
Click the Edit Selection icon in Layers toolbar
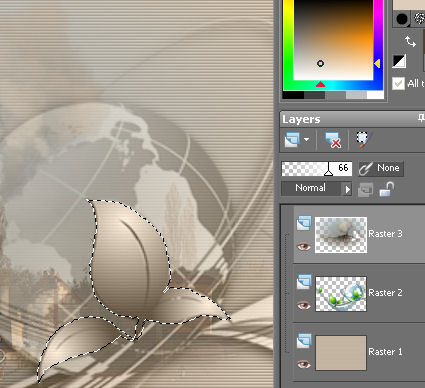pos(362,140)
